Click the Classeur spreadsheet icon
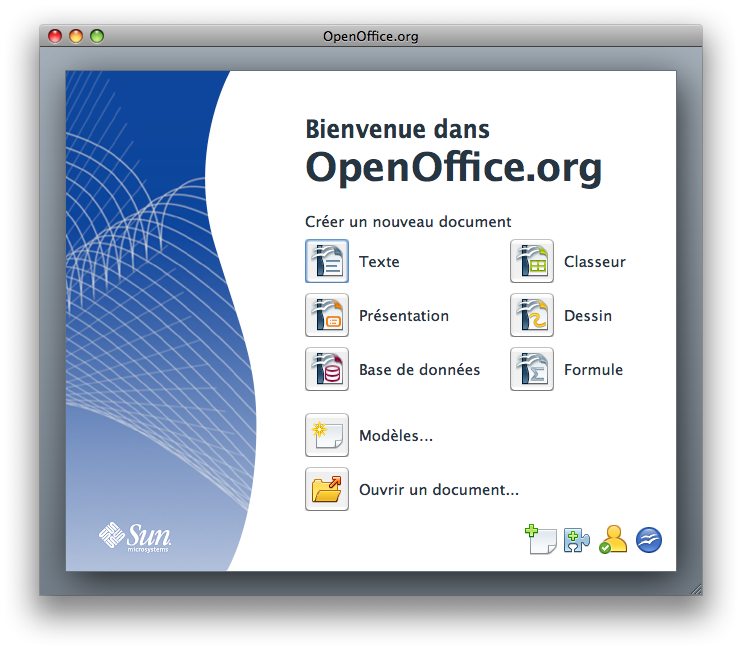Screen dimensions: 742x650 (x=531, y=261)
